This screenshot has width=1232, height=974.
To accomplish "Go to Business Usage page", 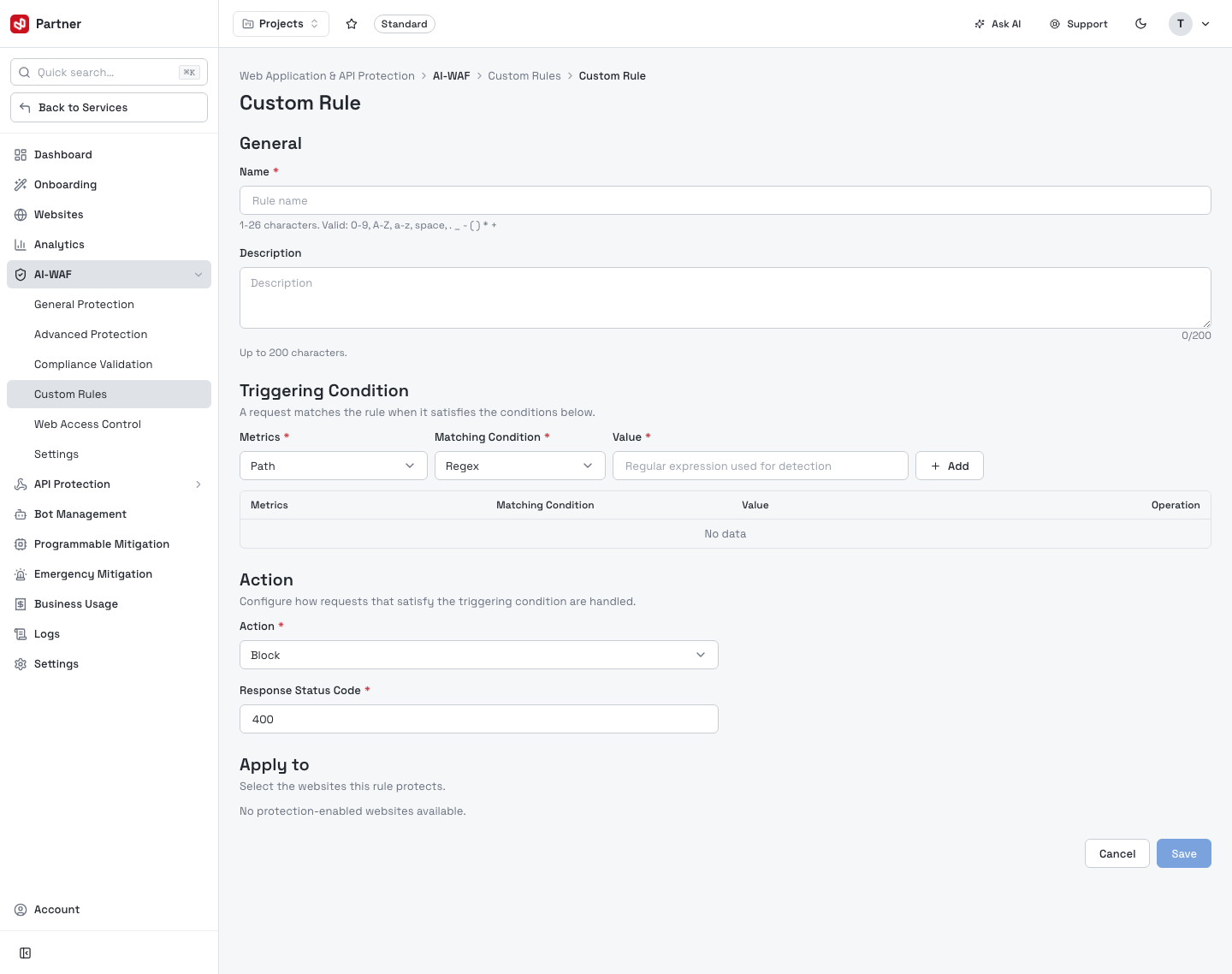I will coord(109,604).
